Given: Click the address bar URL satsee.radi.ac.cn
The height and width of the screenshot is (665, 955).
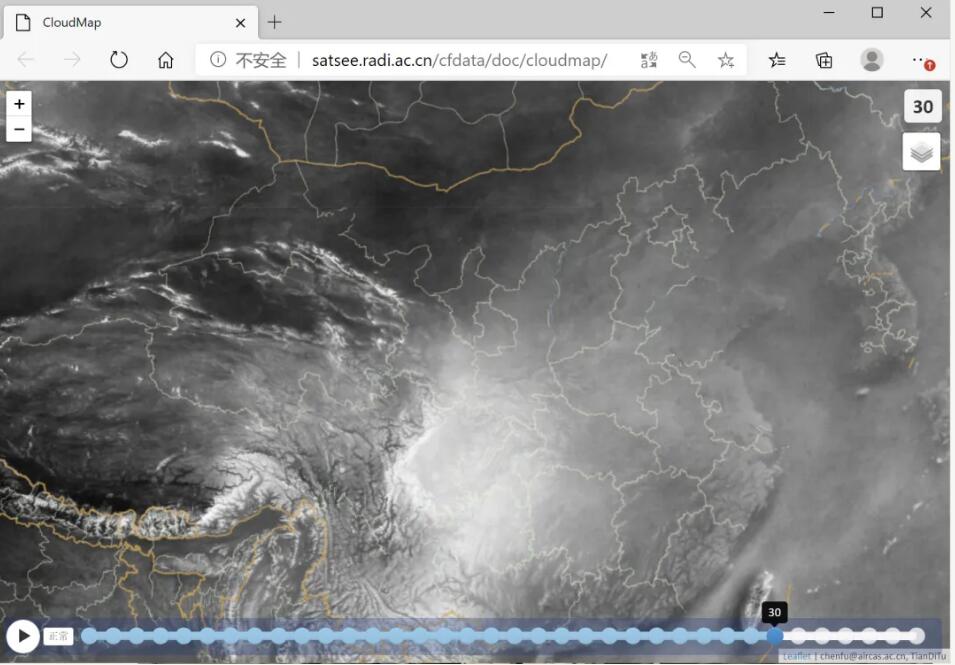Looking at the screenshot, I should (459, 60).
